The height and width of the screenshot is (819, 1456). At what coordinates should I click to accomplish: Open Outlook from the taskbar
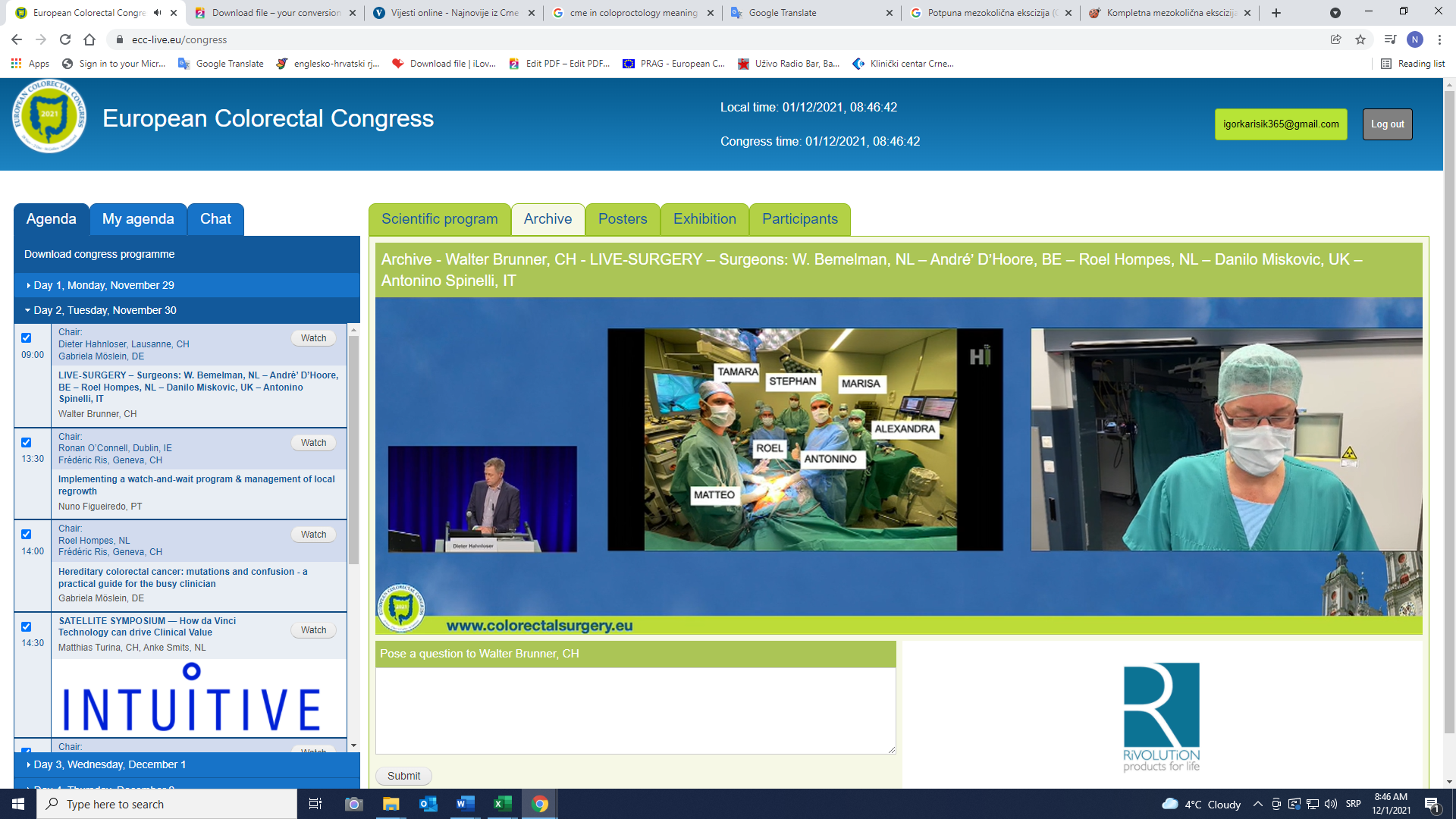(428, 804)
